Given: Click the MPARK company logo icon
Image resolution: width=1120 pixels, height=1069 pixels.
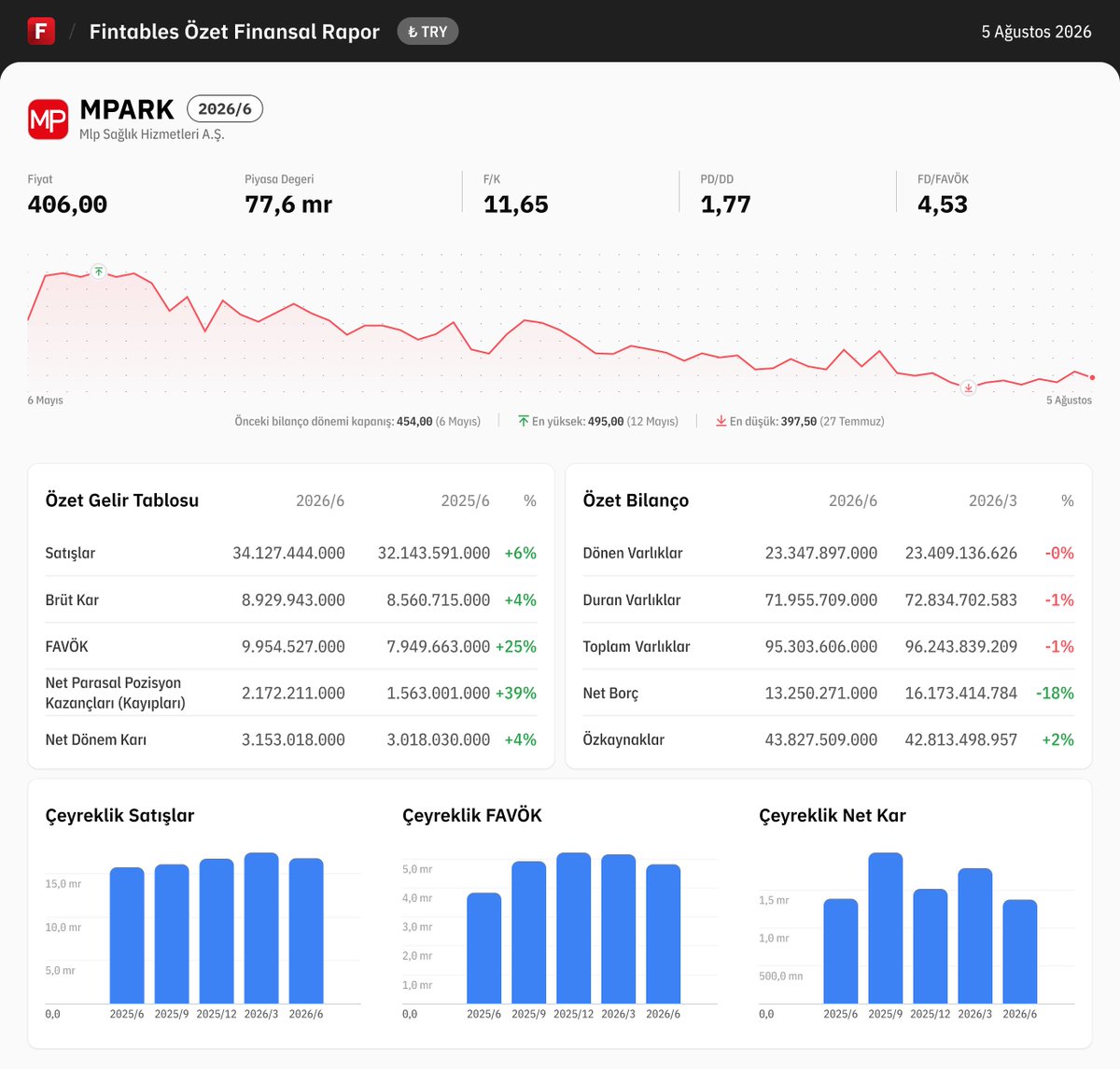Looking at the screenshot, I should coord(48,120).
